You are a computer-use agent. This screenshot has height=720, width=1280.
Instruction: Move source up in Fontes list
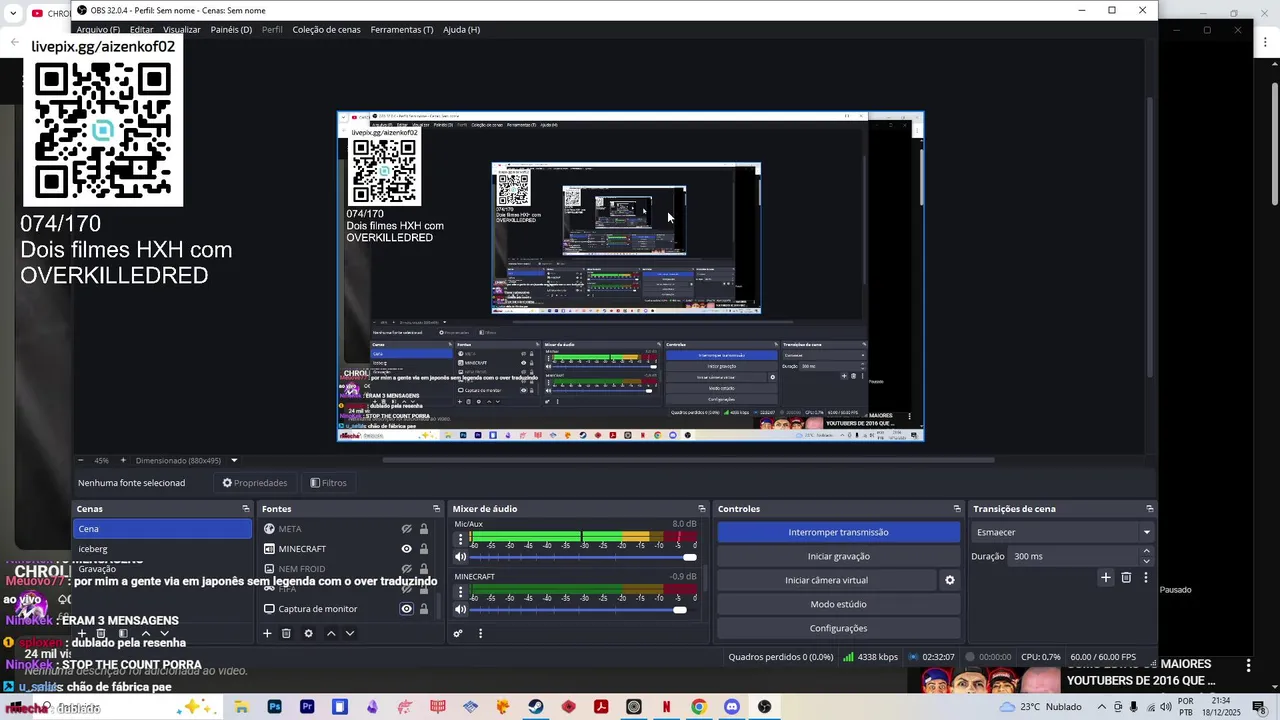point(331,633)
